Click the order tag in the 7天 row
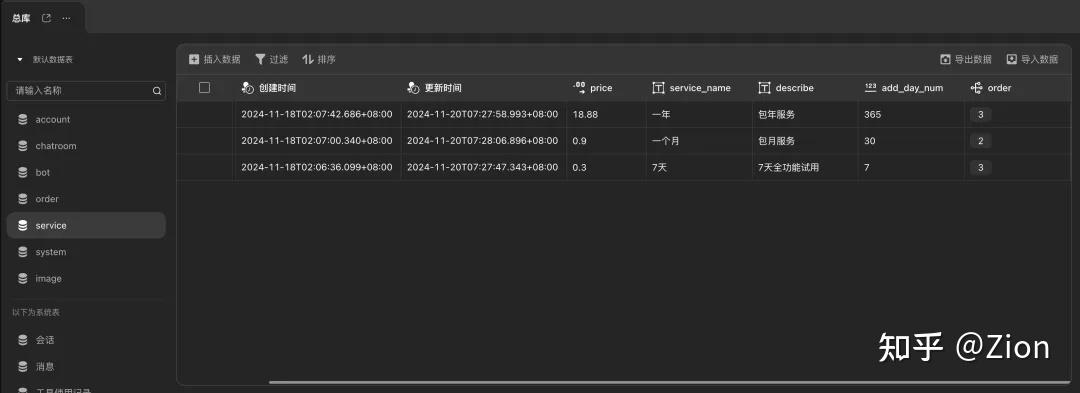This screenshot has width=1080, height=393. (x=980, y=167)
